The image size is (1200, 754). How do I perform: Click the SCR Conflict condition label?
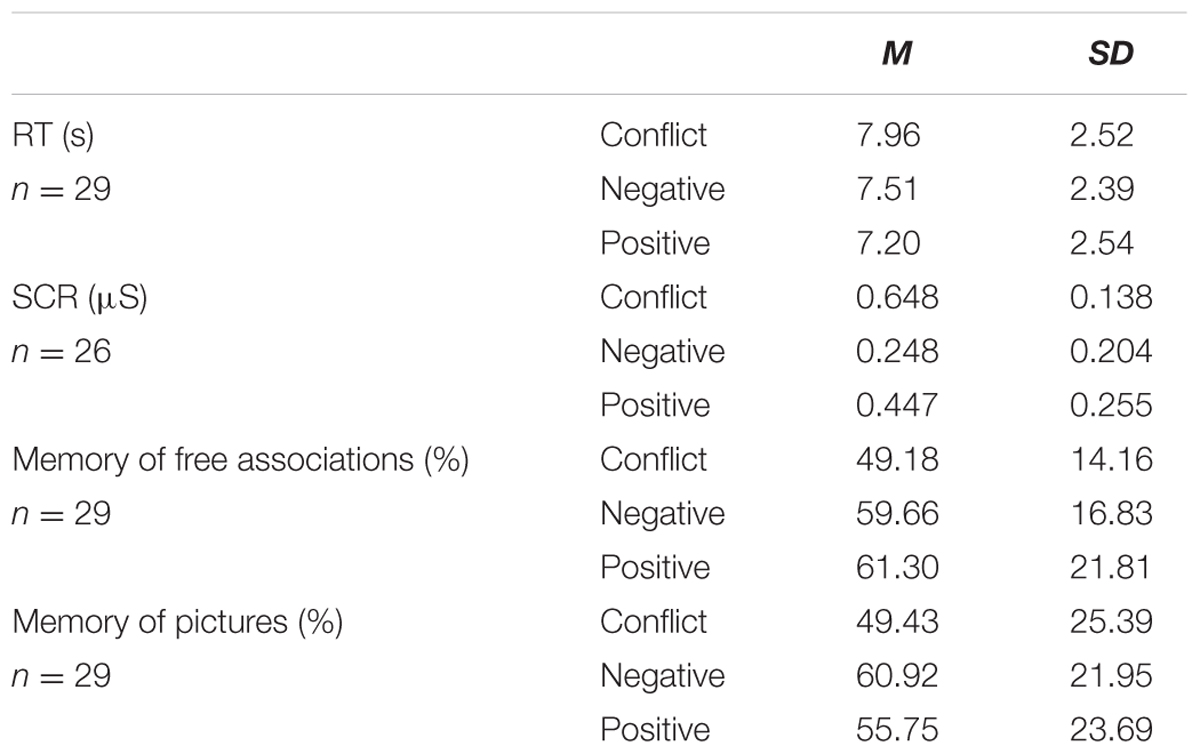653,297
